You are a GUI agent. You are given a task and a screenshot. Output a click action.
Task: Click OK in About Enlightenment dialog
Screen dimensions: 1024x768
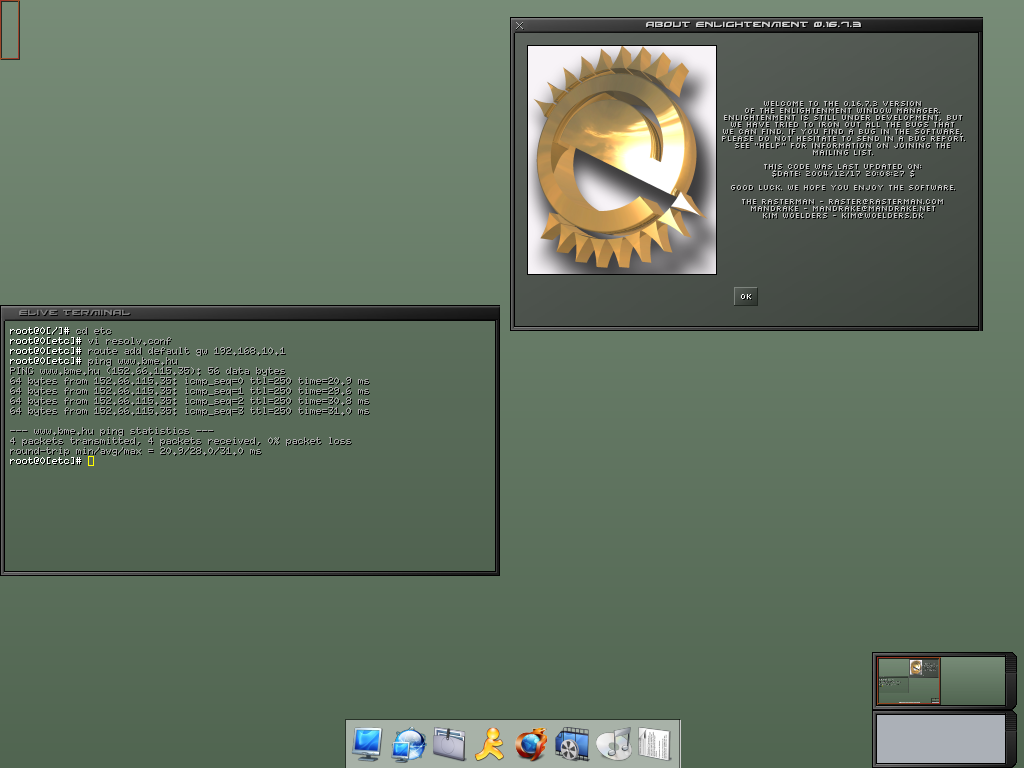746,296
